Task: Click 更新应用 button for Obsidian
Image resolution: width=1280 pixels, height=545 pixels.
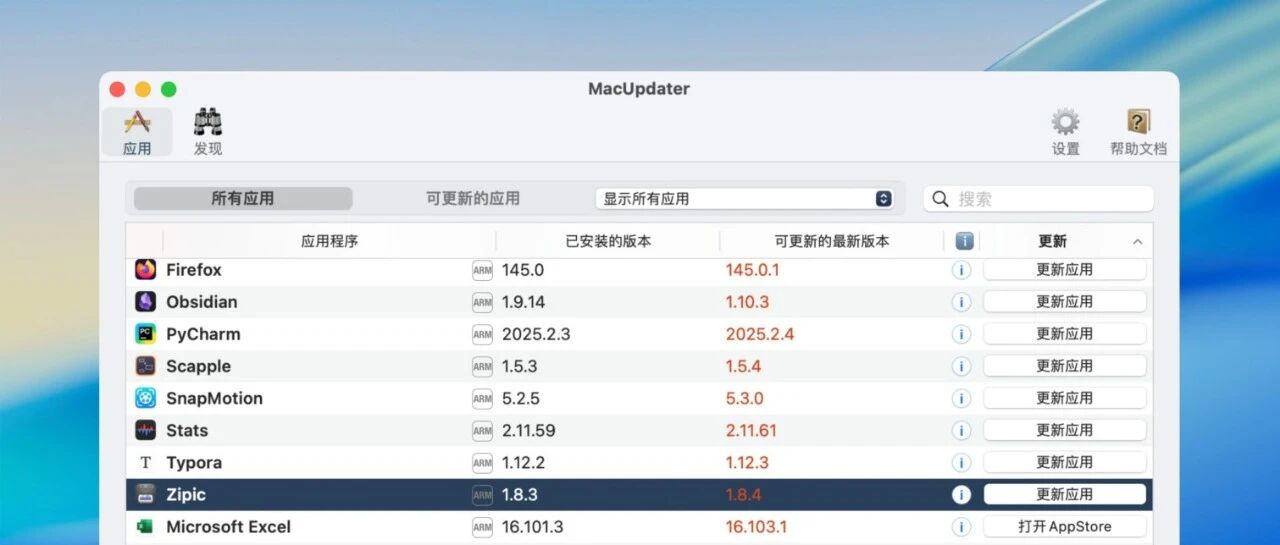Action: (x=1065, y=302)
